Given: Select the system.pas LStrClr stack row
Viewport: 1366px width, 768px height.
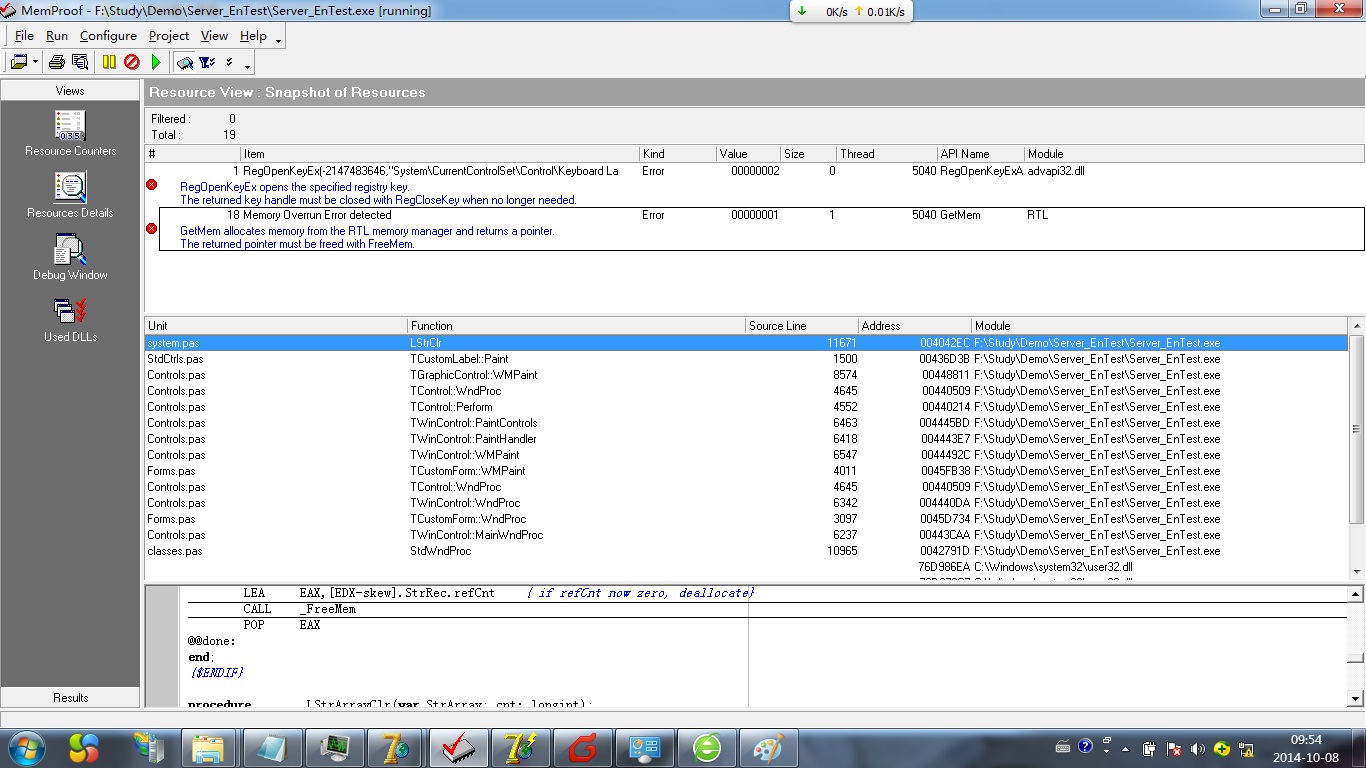Looking at the screenshot, I should pyautogui.click(x=747, y=343).
